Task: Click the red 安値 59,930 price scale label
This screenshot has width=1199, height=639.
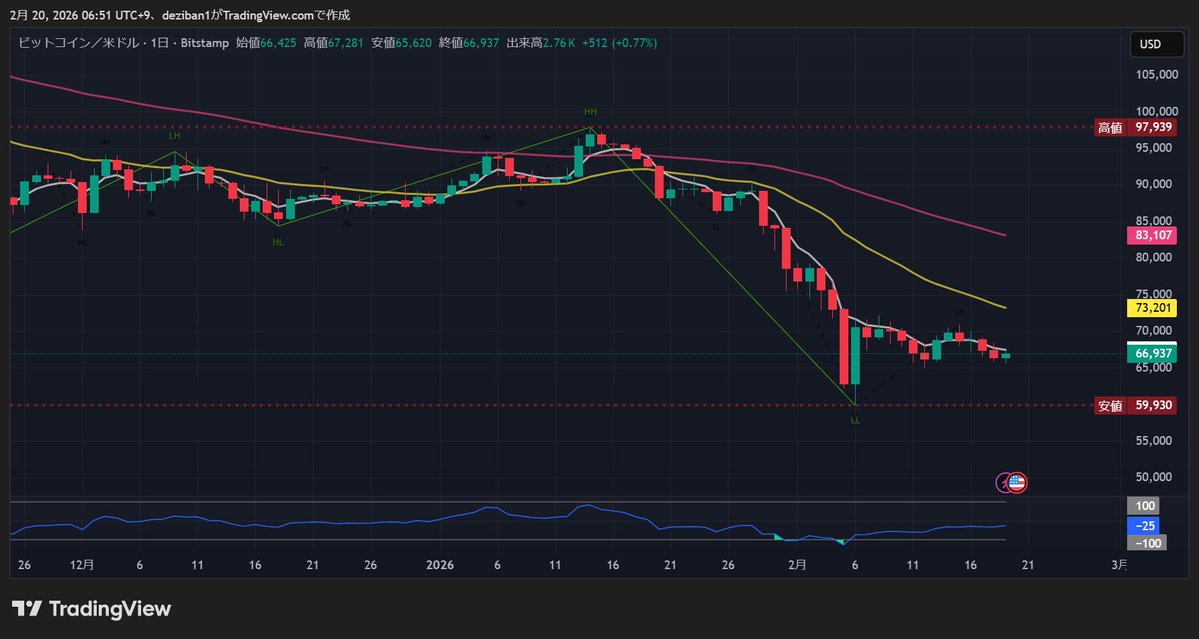Action: [1135, 406]
